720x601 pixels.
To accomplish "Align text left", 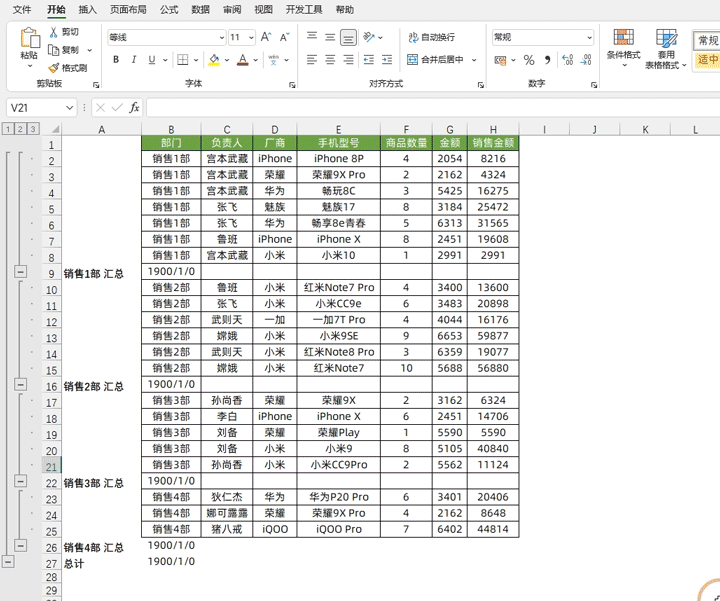I will coord(312,60).
